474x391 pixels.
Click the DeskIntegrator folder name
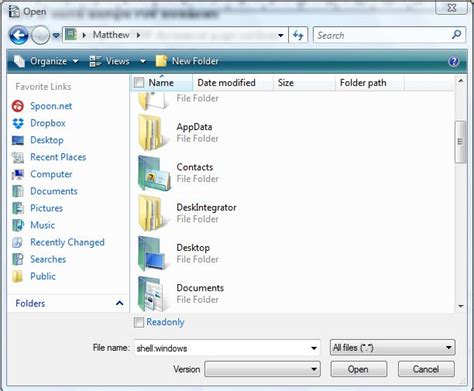(206, 207)
